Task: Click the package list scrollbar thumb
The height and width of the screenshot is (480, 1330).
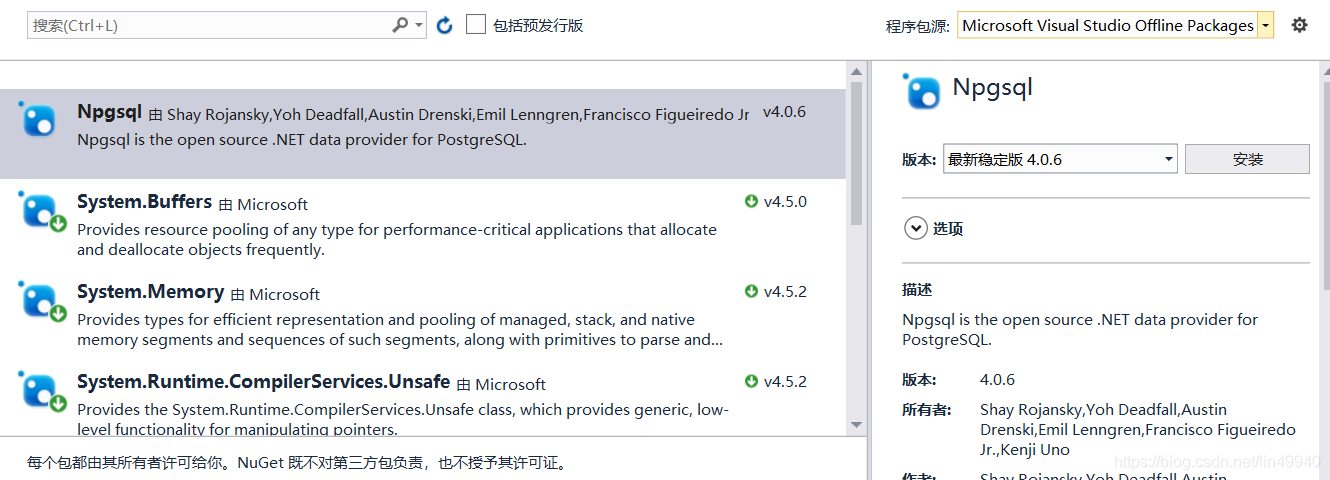Action: pos(856,152)
